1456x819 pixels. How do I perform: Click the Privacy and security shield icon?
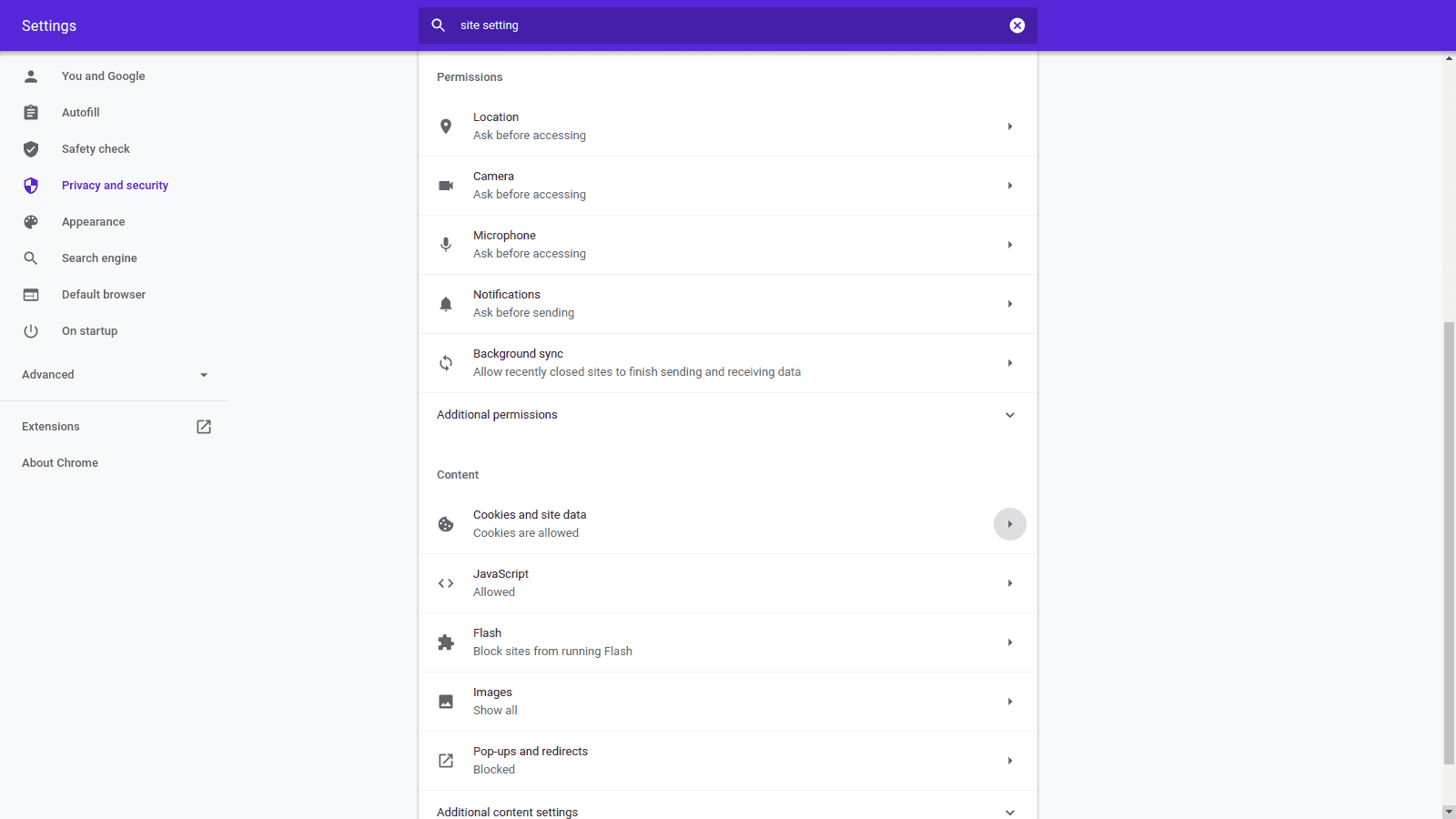(31, 186)
